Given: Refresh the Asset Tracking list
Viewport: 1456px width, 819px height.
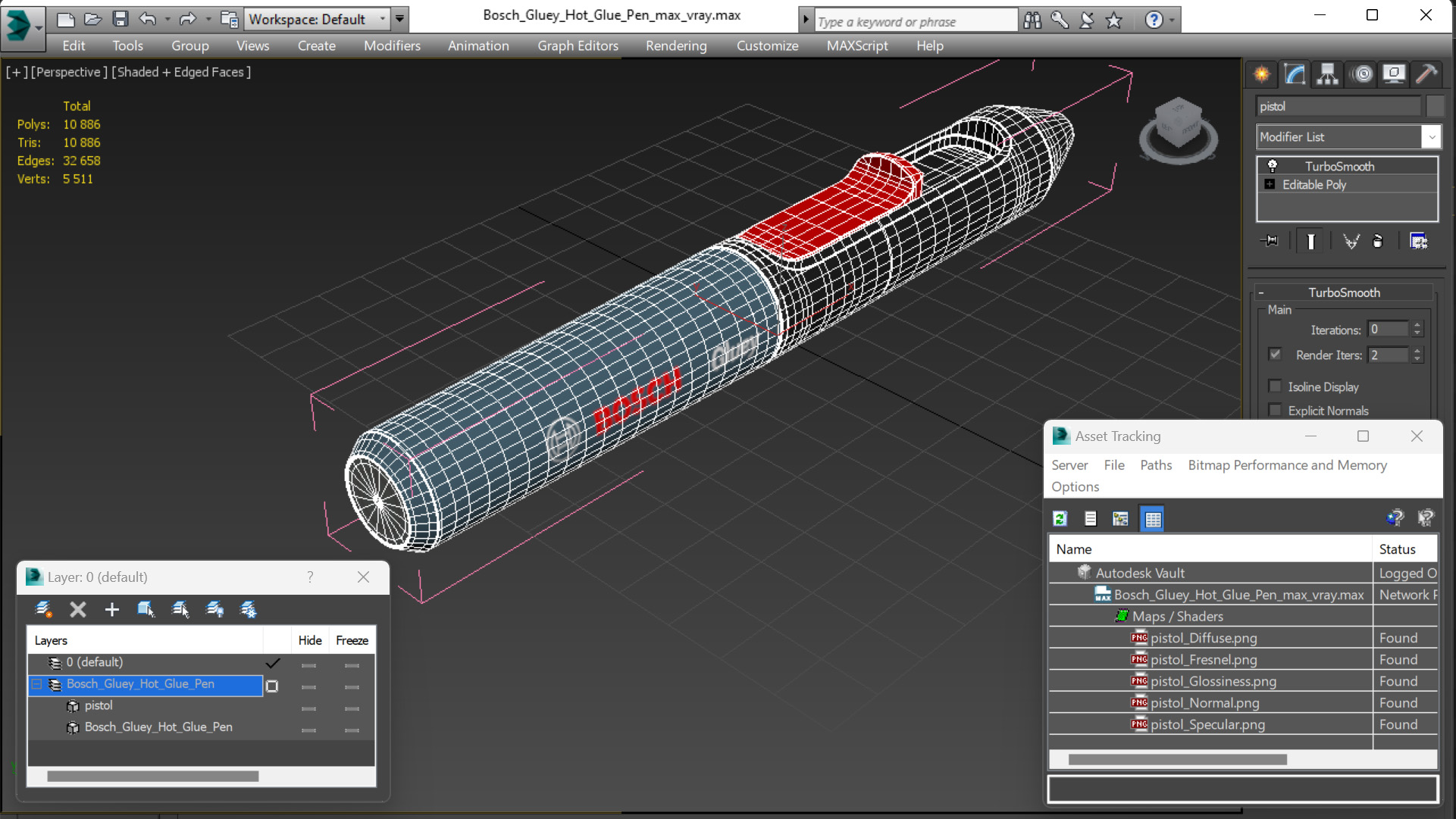Looking at the screenshot, I should click(1060, 519).
